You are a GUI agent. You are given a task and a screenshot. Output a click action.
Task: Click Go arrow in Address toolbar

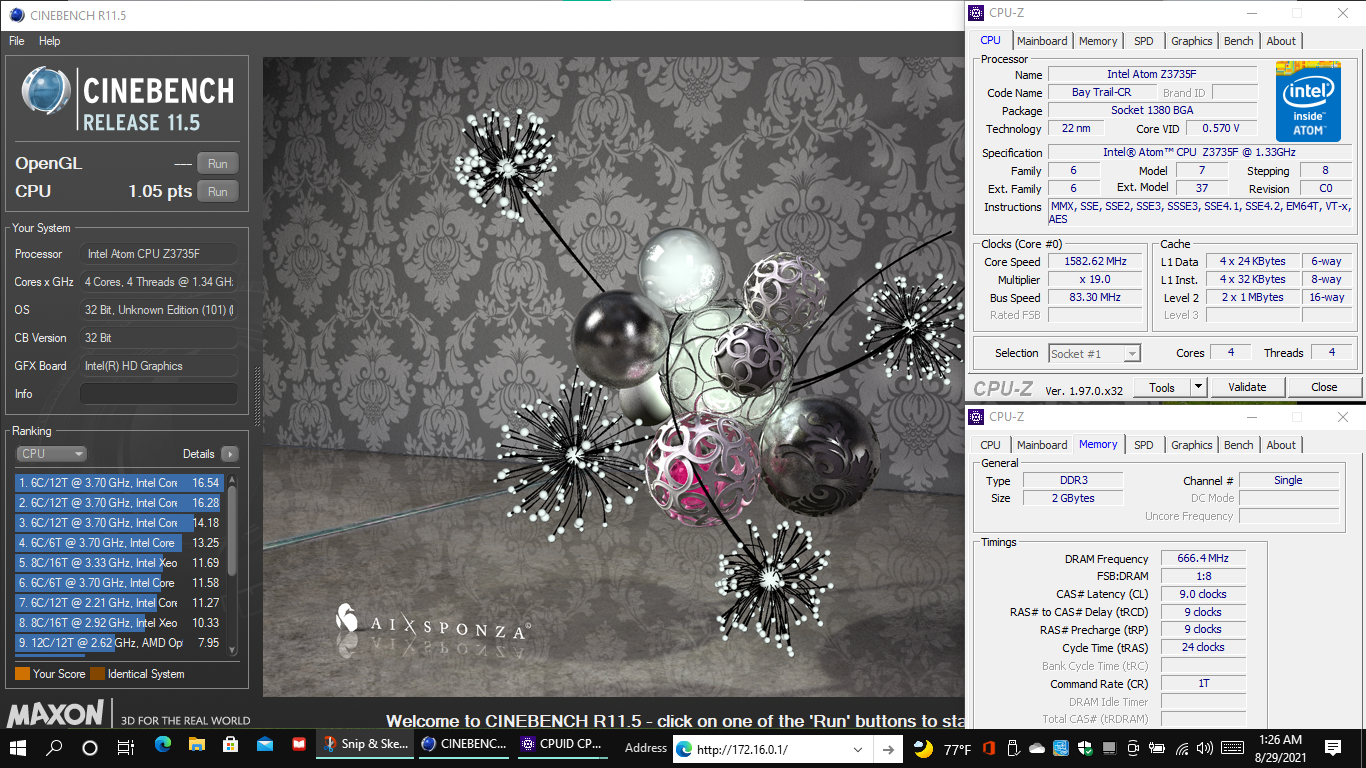click(887, 749)
